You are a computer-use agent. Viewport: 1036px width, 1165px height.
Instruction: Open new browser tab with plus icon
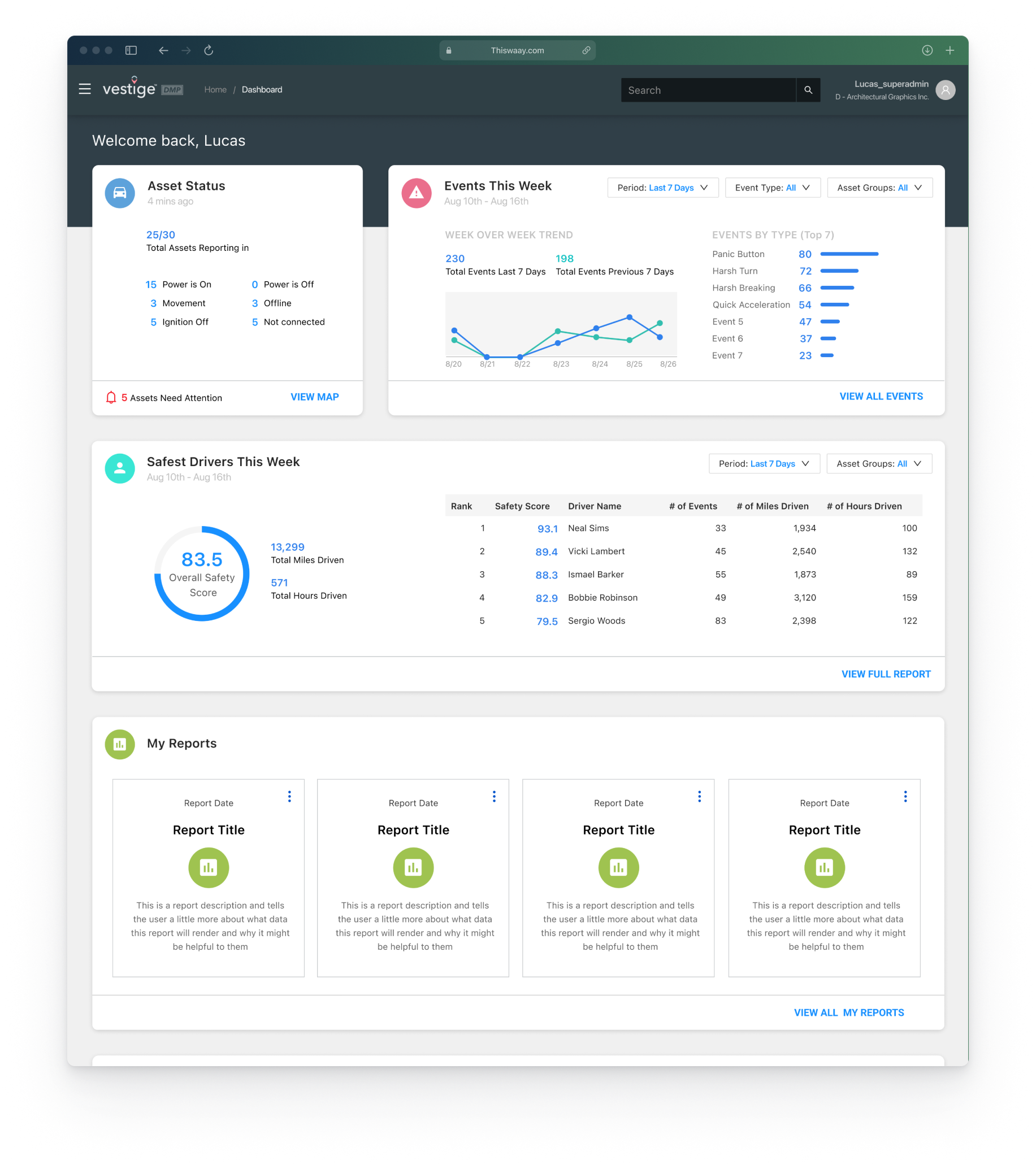pos(950,50)
